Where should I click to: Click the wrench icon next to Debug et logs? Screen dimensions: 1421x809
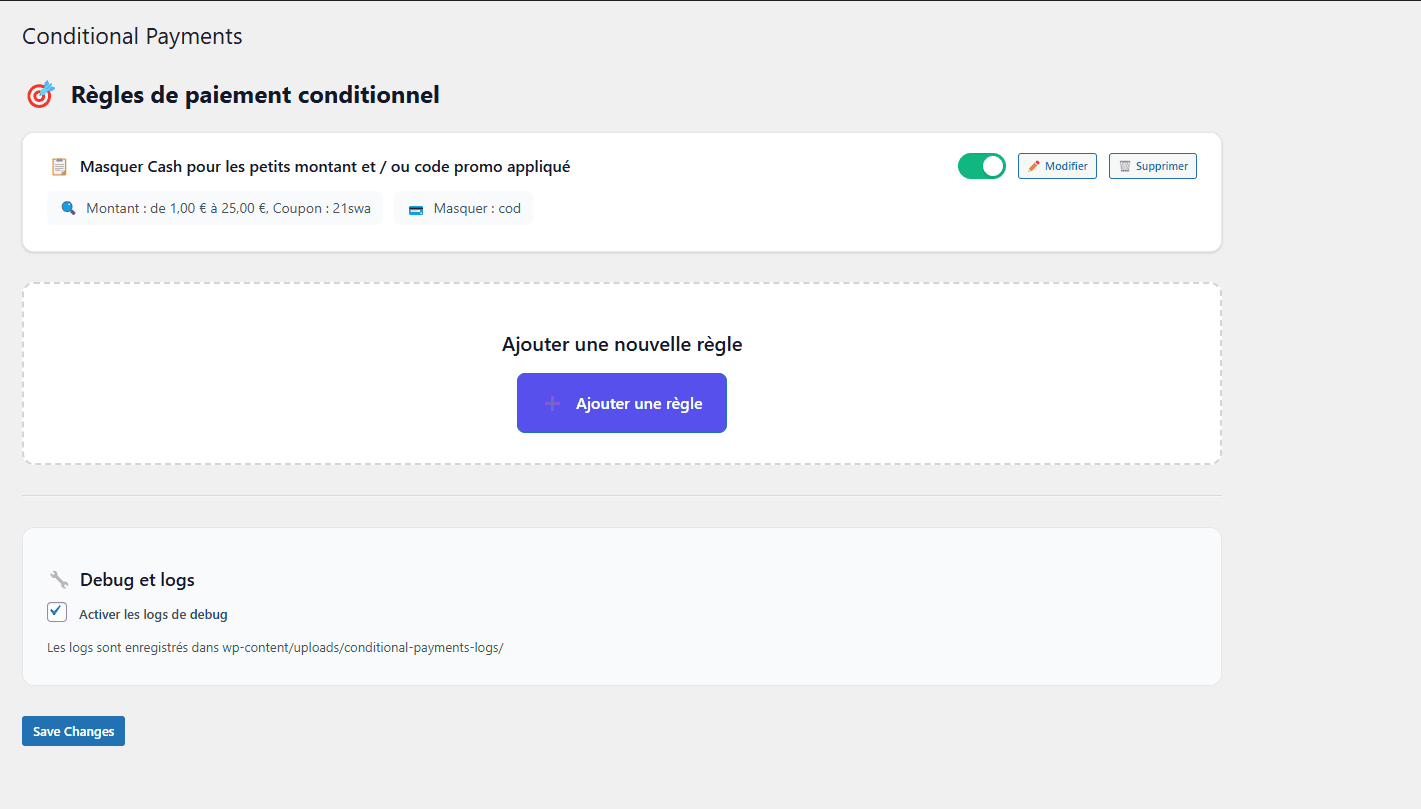pos(58,579)
